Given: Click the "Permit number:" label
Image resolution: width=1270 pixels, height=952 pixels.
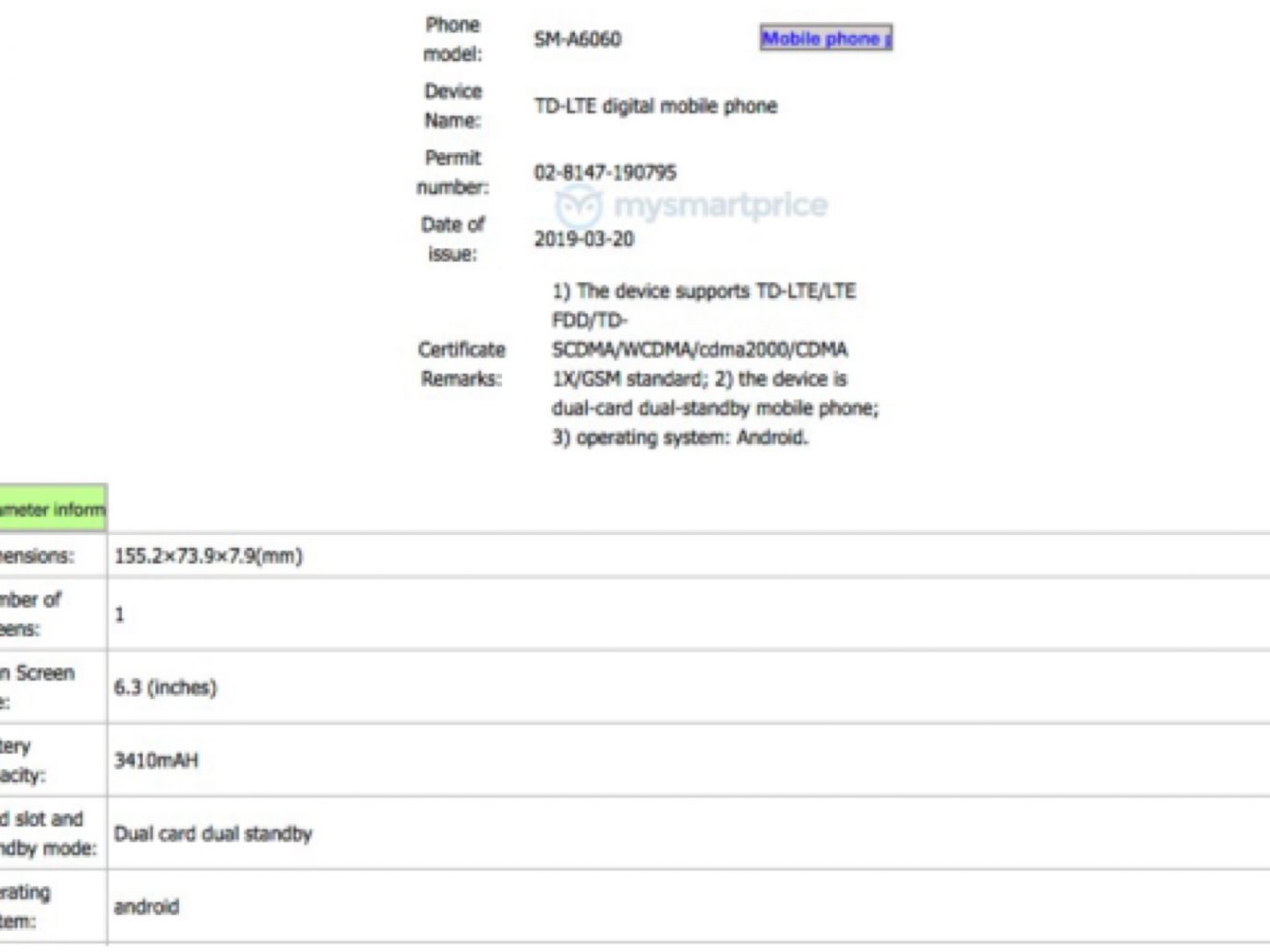Looking at the screenshot, I should 452,173.
